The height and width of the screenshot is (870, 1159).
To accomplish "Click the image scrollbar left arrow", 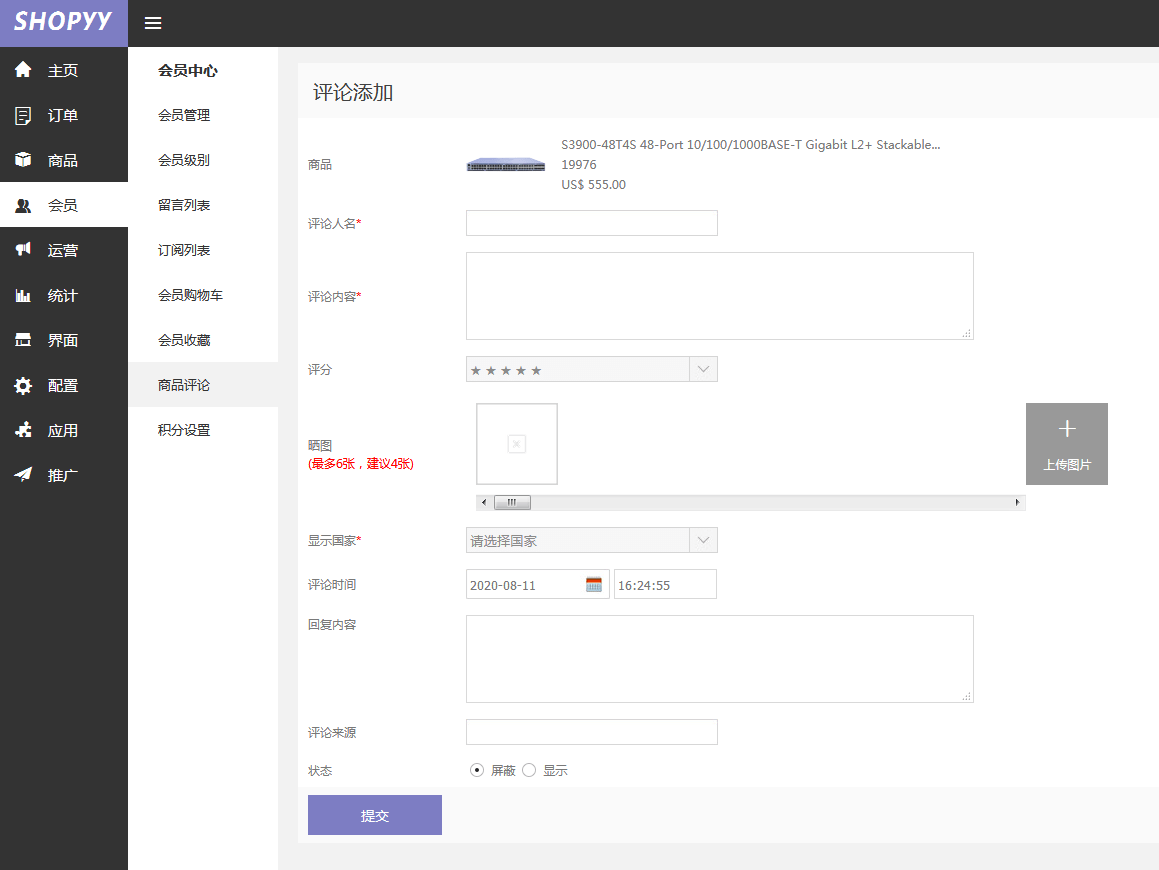I will tap(484, 503).
